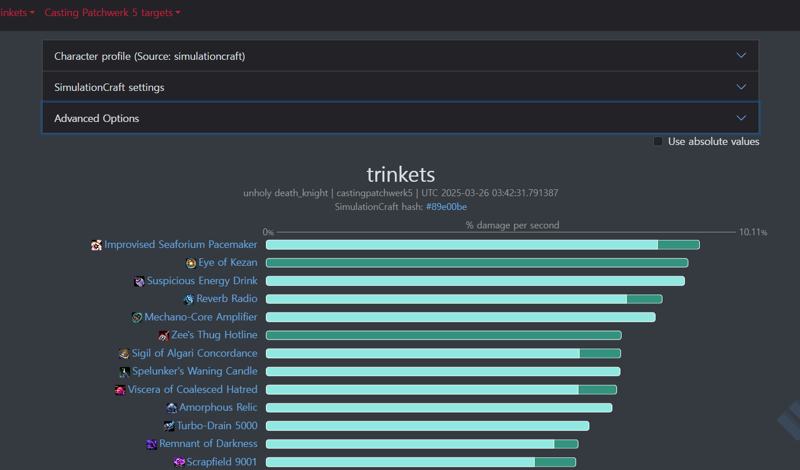Open the Suspicious Energy Drink link
Screen dimensions: 800x470
tap(202, 281)
